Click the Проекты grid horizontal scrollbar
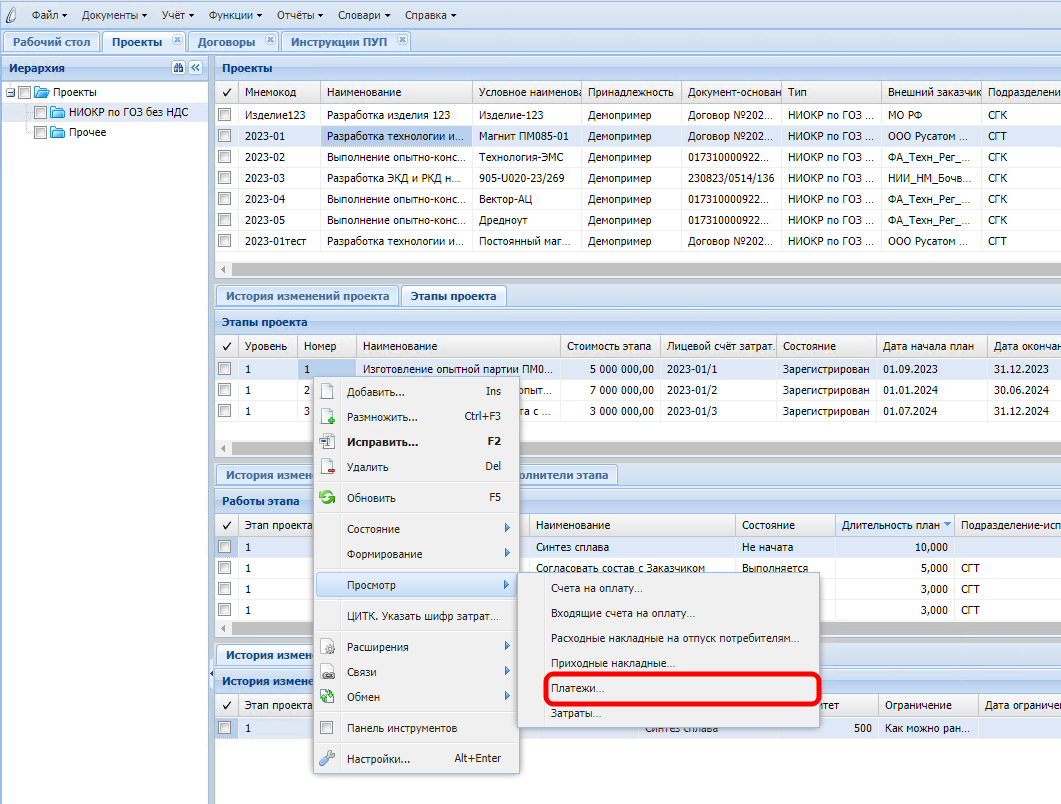 (x=640, y=269)
